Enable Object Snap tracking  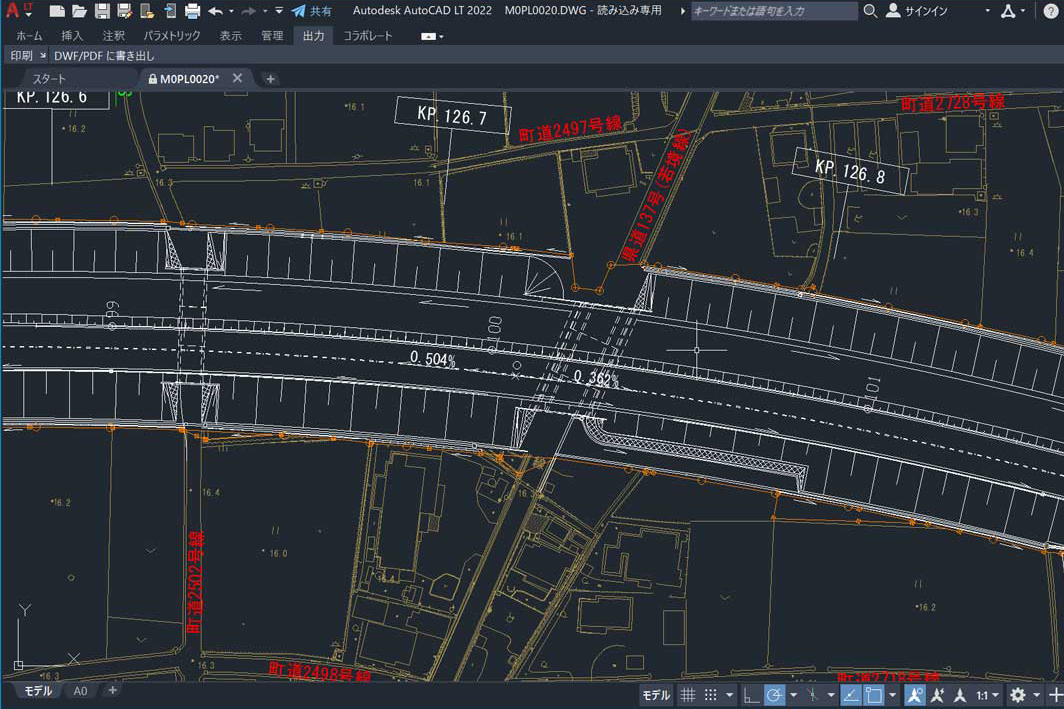(851, 694)
